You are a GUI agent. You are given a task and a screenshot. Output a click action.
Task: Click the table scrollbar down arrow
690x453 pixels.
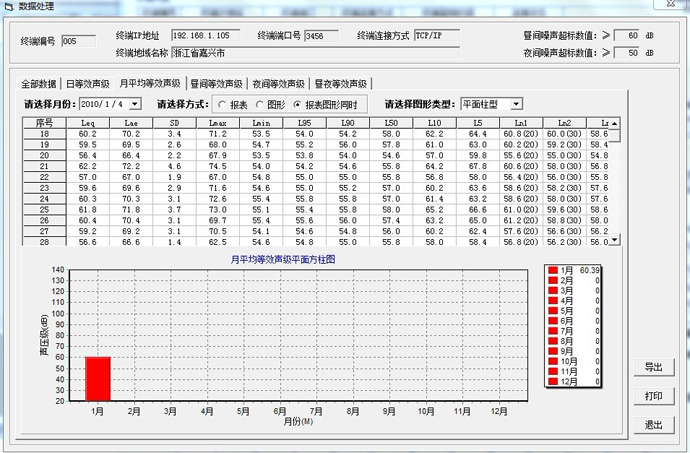pyautogui.click(x=615, y=240)
